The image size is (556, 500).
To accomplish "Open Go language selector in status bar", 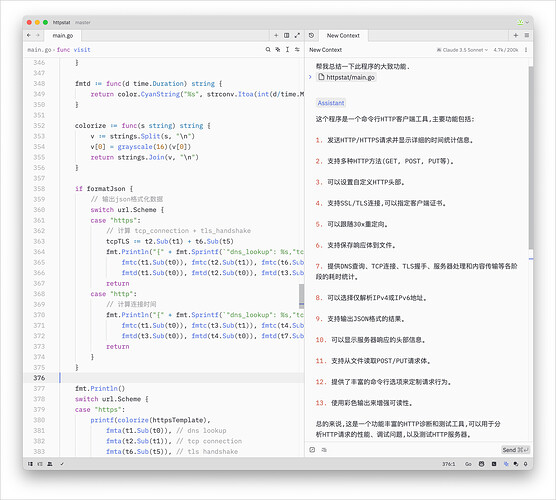I will tap(468, 464).
